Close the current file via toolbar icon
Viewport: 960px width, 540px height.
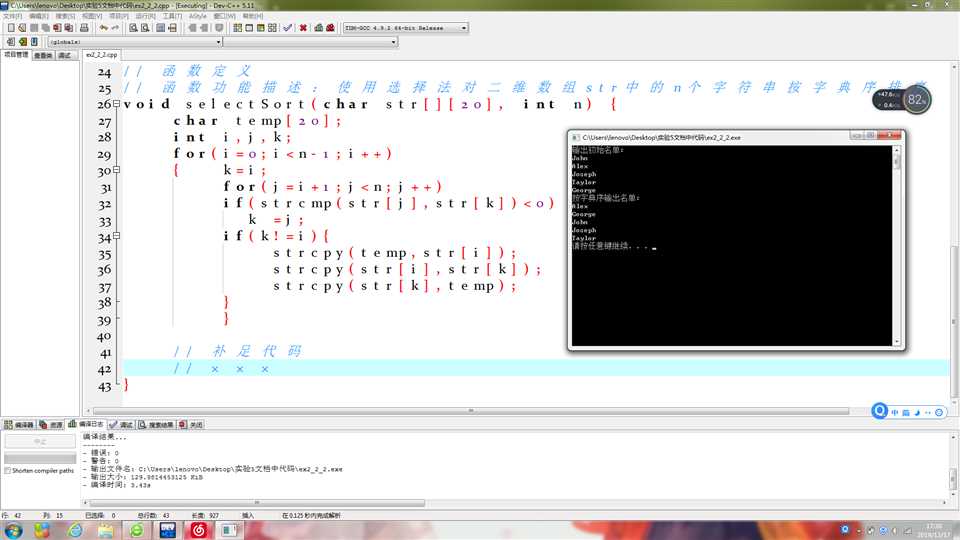point(57,28)
